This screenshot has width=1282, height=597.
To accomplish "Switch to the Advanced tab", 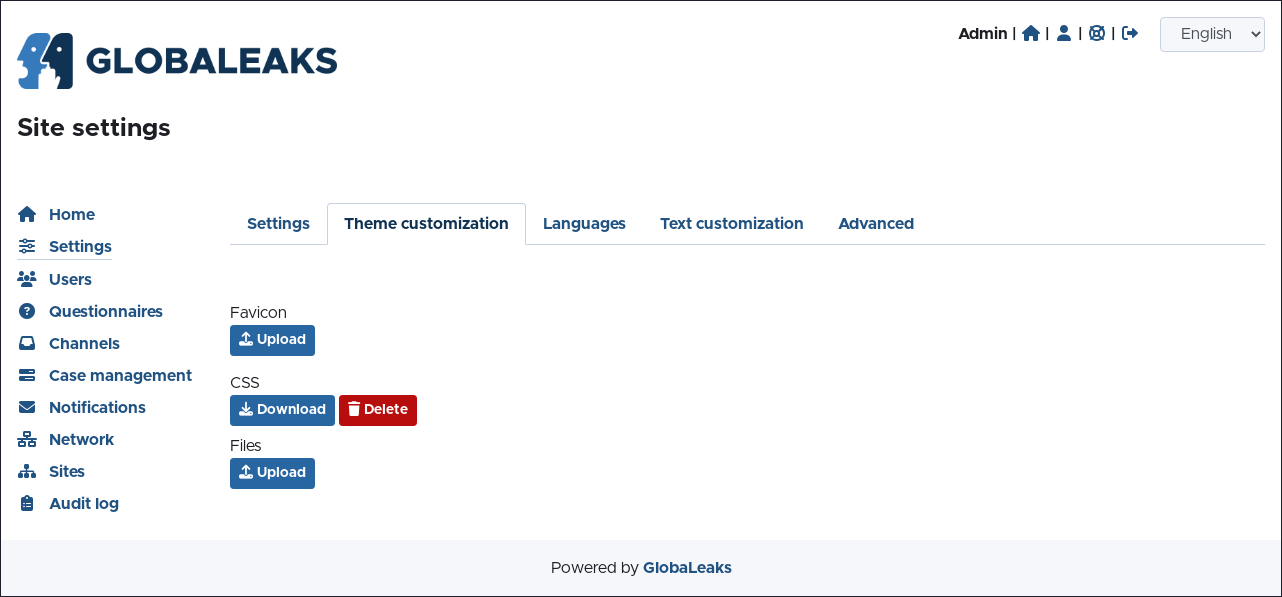I will 875,224.
